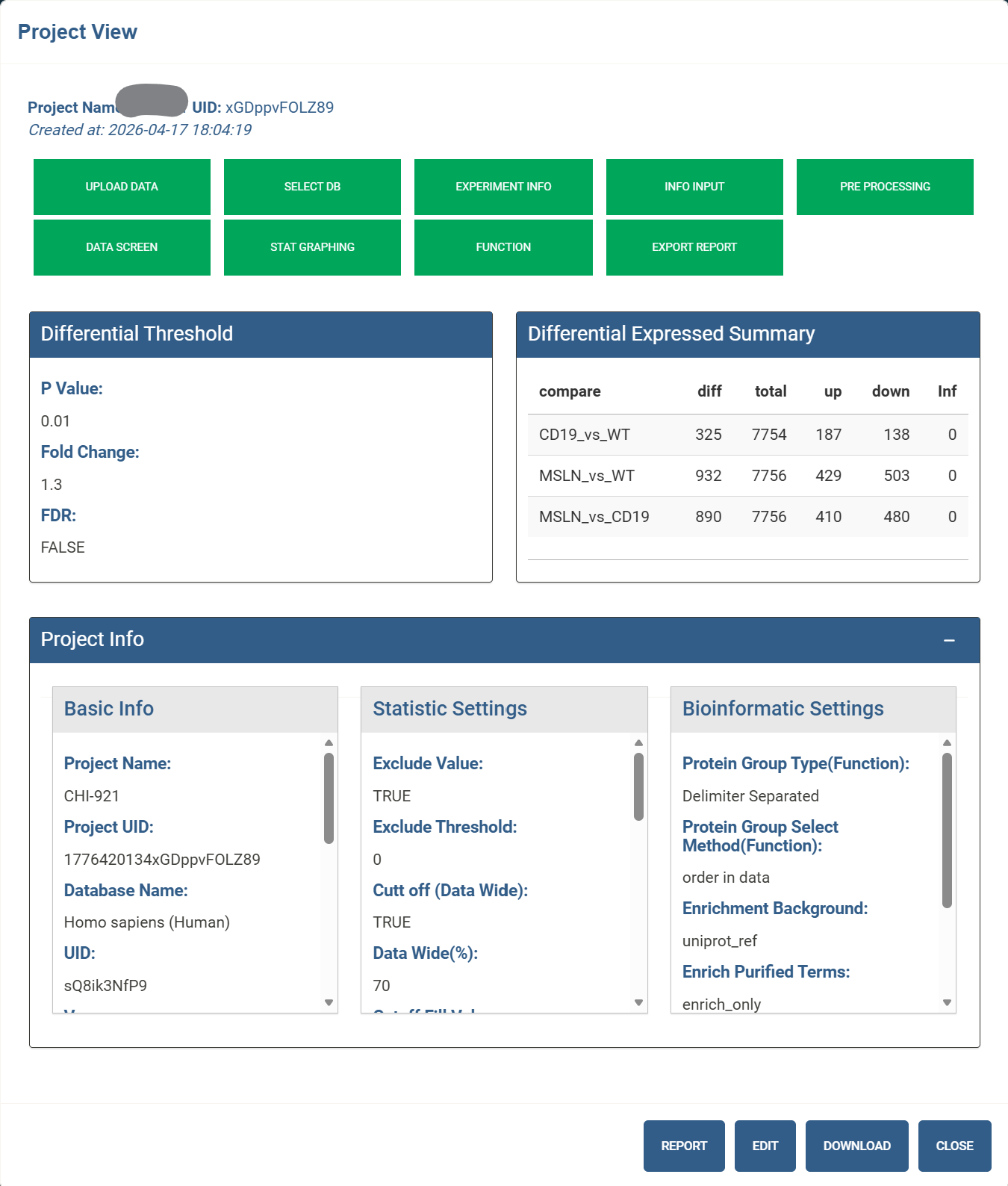Click Statistic Settings scroll-up arrow

pos(638,743)
